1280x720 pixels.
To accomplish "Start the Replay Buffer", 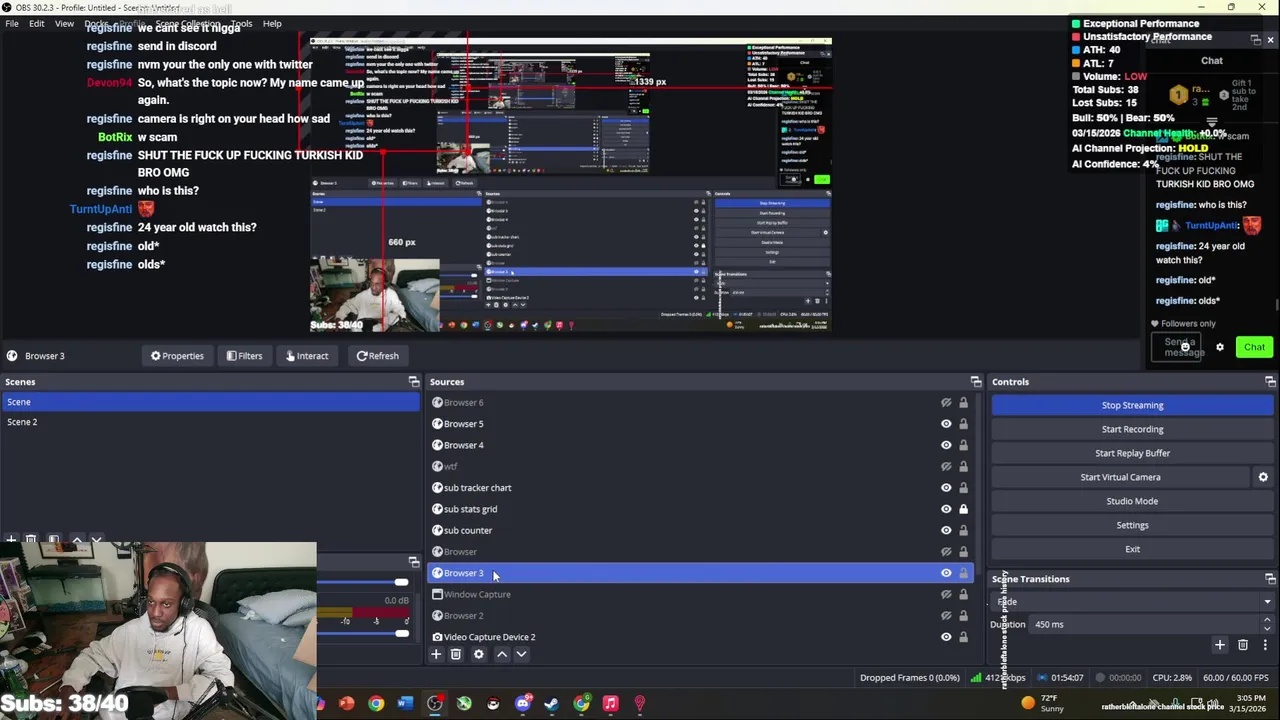I will click(x=1132, y=453).
